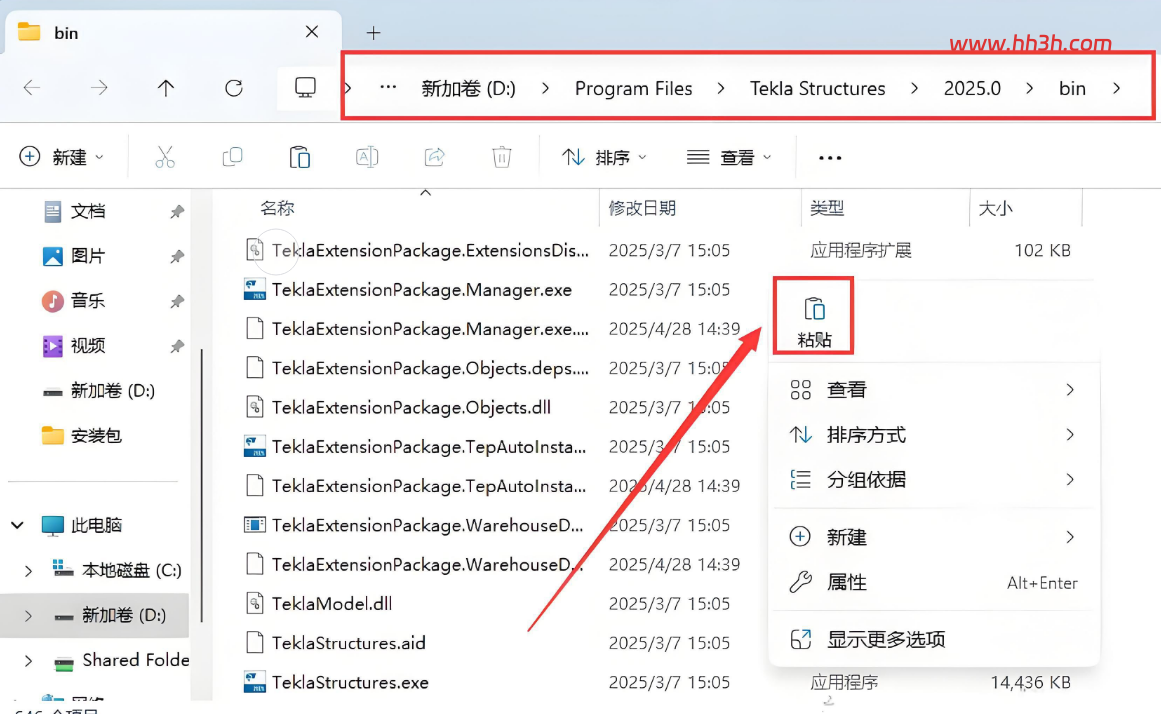The width and height of the screenshot is (1161, 714).
Task: Click the Copy icon in toolbar
Action: click(x=232, y=157)
